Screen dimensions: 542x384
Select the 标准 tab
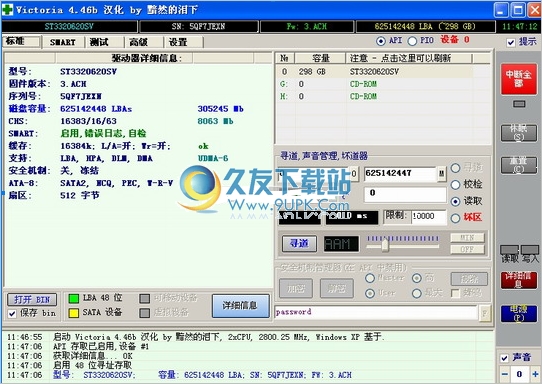click(x=21, y=41)
